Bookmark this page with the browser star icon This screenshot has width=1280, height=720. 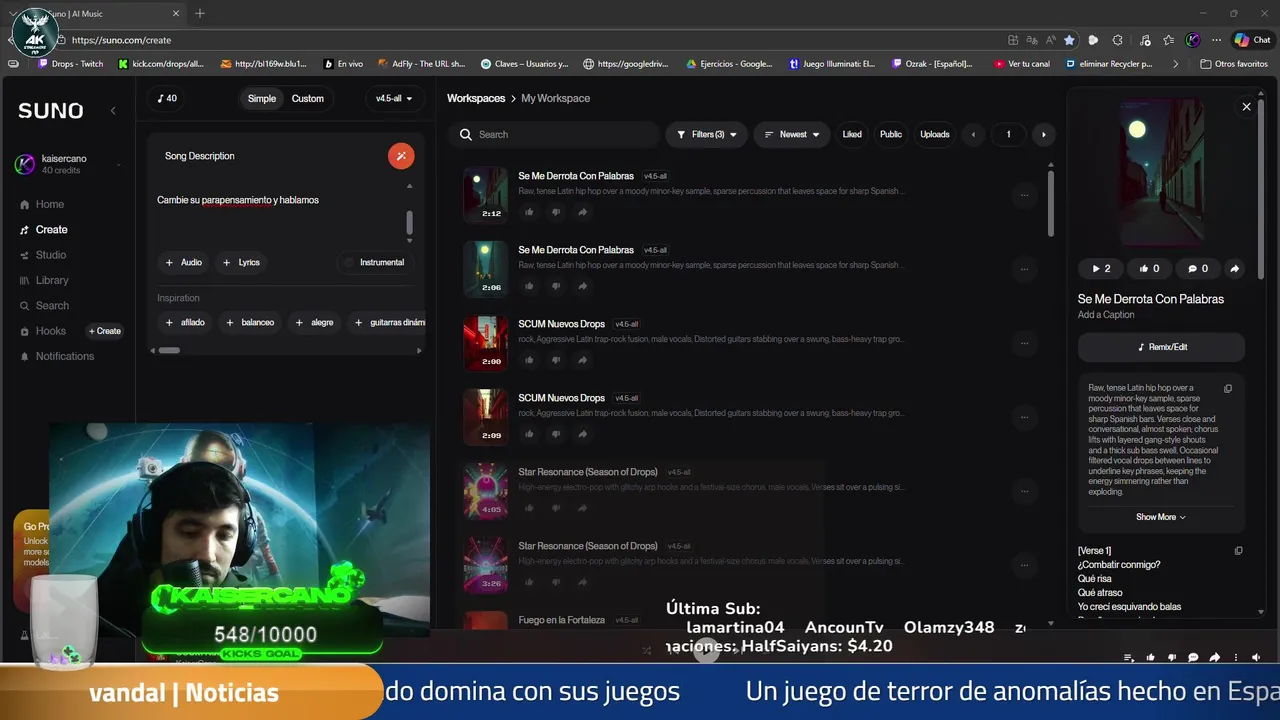tap(1069, 40)
